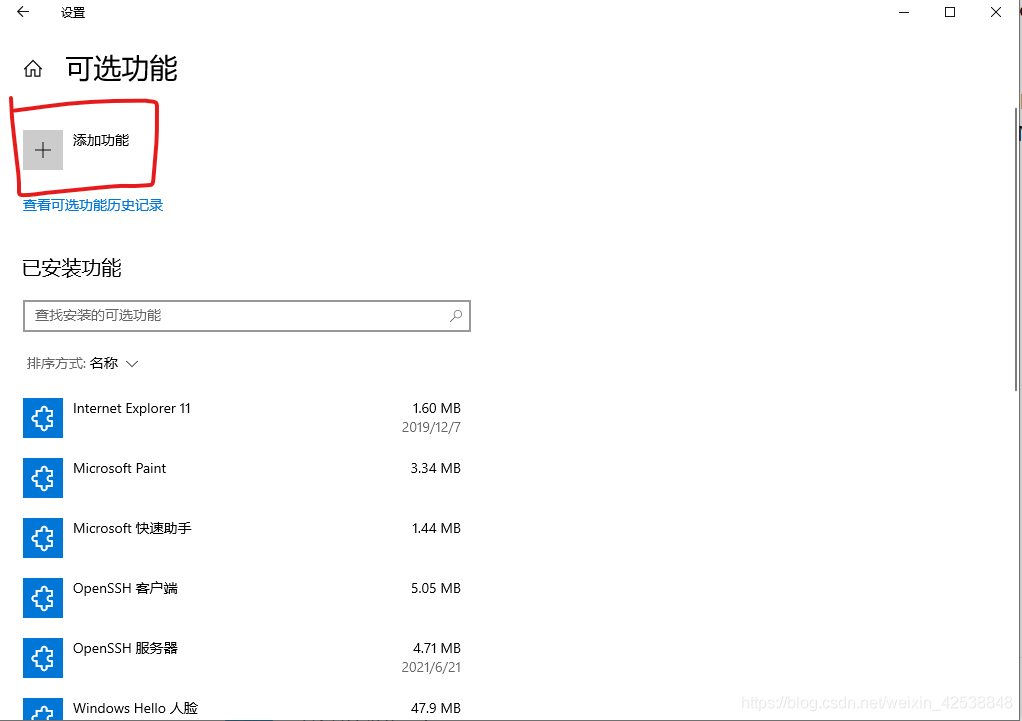Viewport: 1022px width, 721px height.
Task: Click the 1.60 MB size value
Action: pos(437,408)
